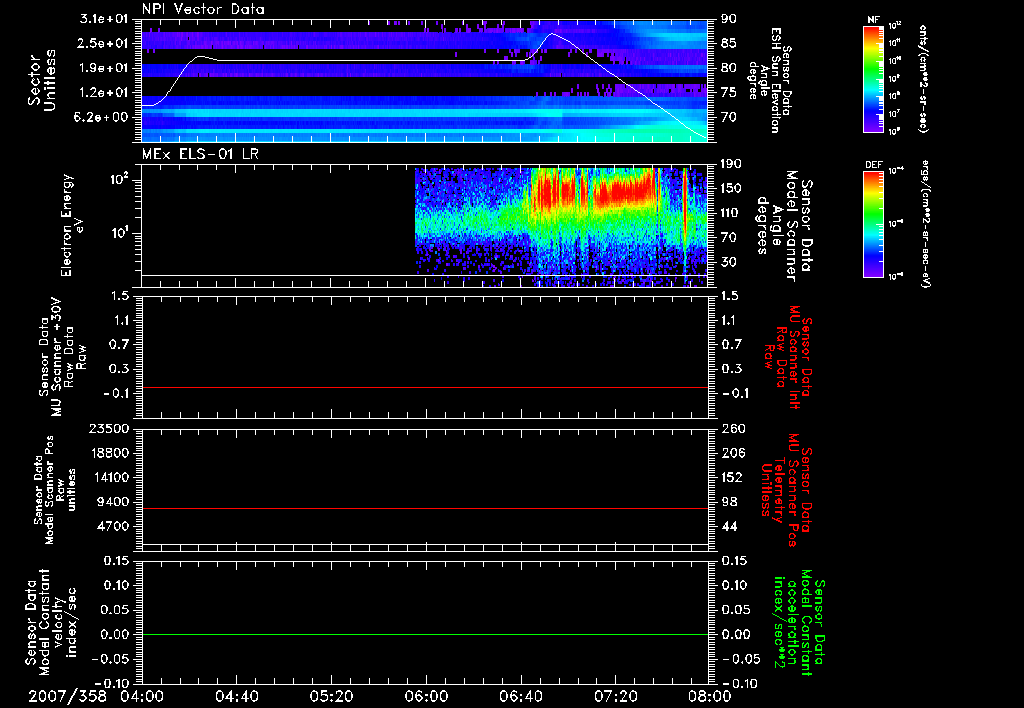Image resolution: width=1024 pixels, height=708 pixels.
Task: Click the "06:40" time axis label
Action: tap(520, 696)
